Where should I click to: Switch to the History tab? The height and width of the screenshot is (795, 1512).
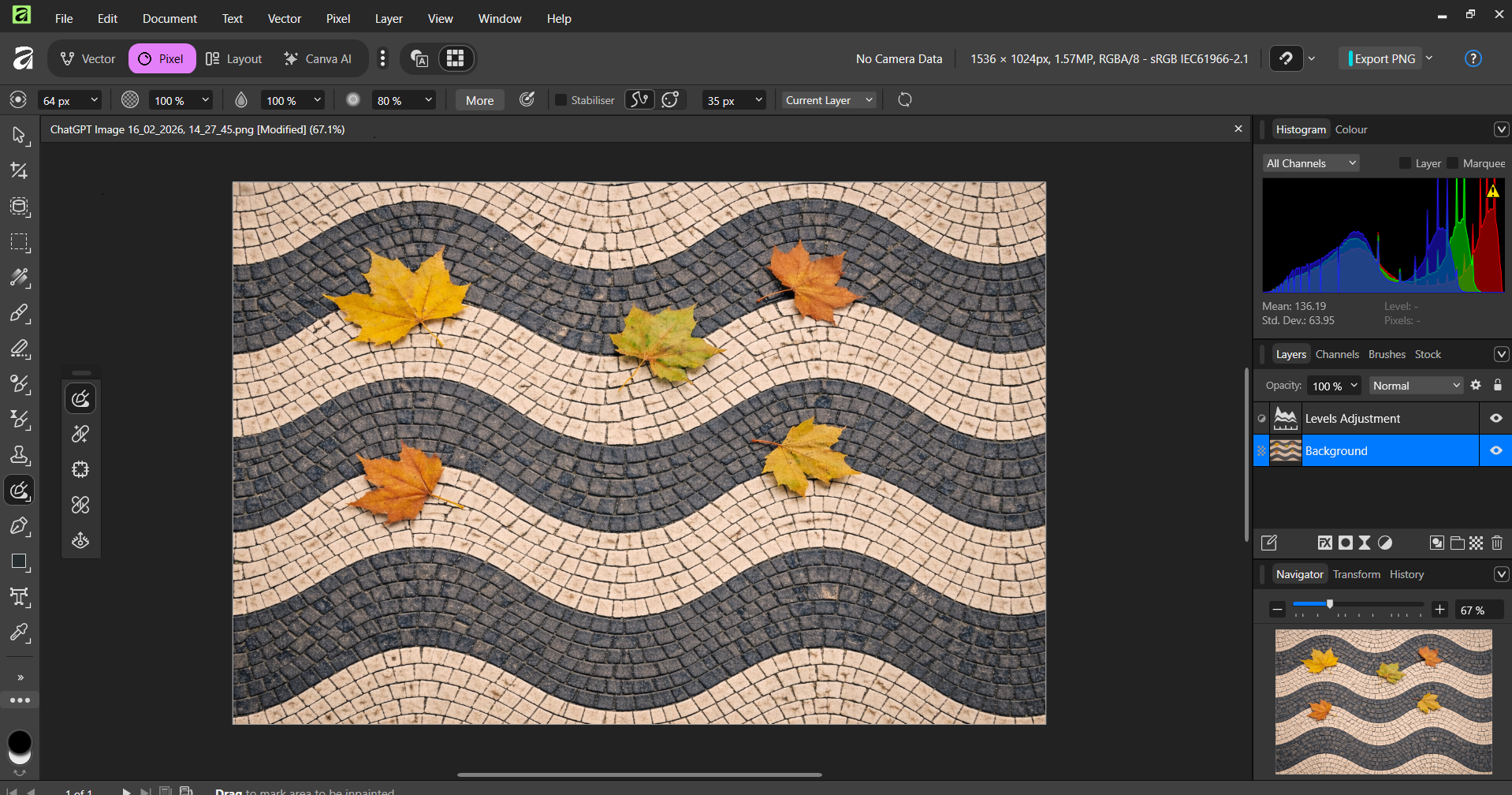[x=1406, y=574]
